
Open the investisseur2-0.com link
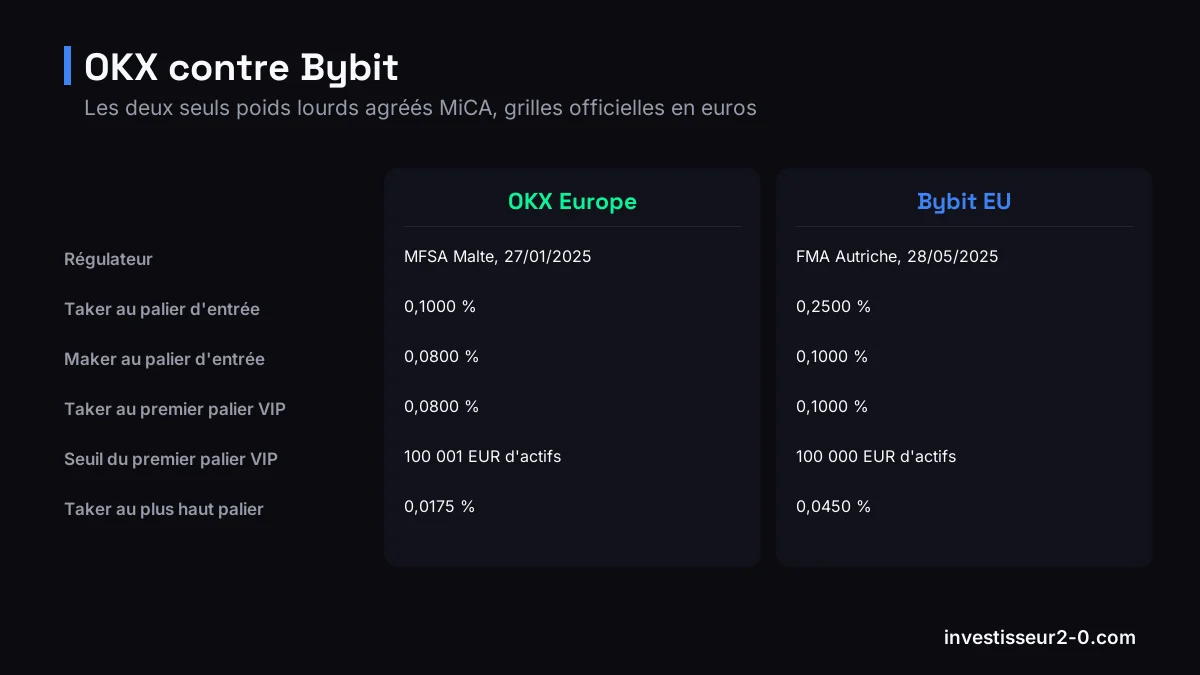tap(1040, 637)
